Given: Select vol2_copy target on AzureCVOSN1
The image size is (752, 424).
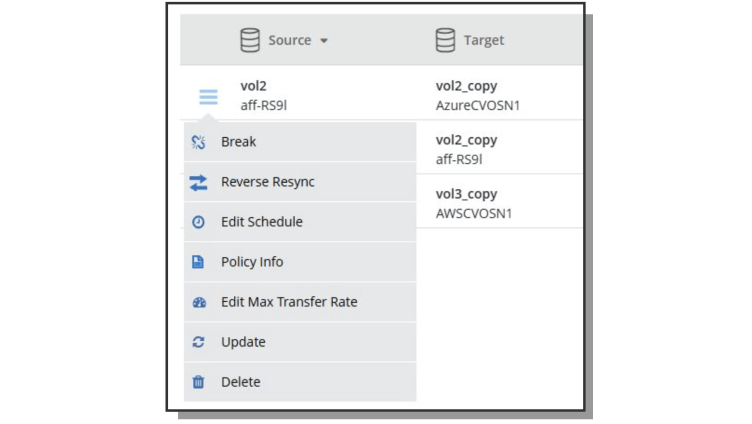Looking at the screenshot, I should coord(478,95).
